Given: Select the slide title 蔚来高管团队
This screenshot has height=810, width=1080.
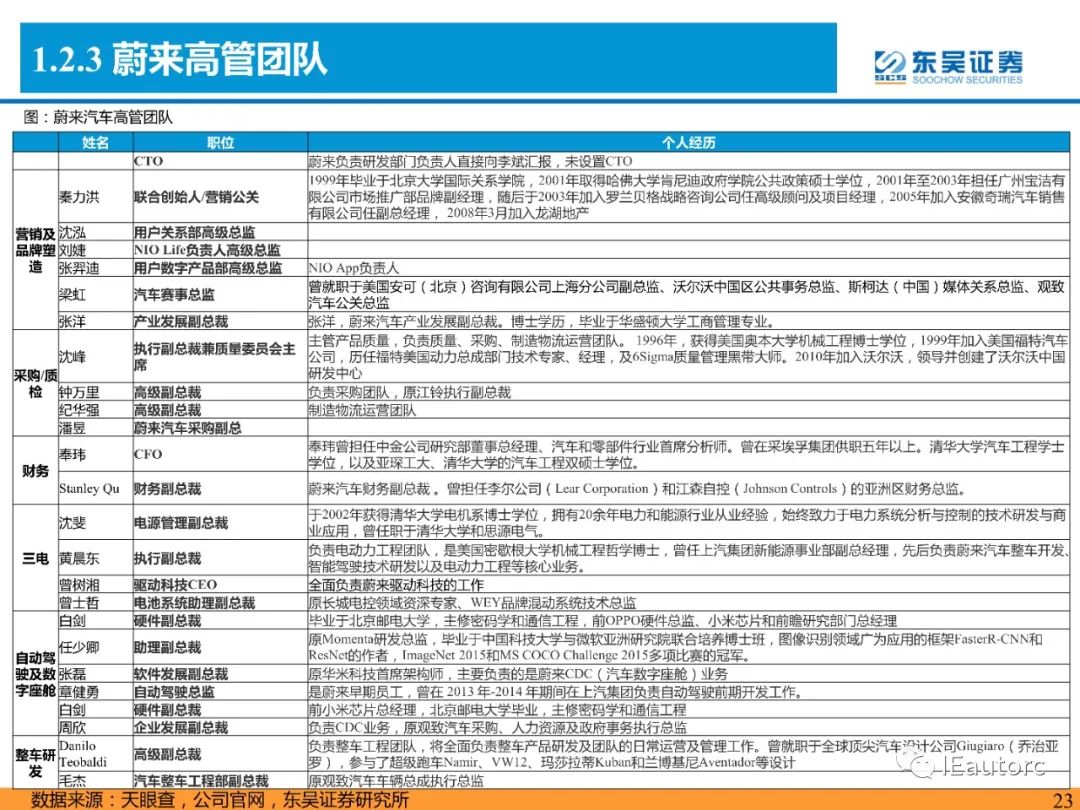Looking at the screenshot, I should point(219,58).
